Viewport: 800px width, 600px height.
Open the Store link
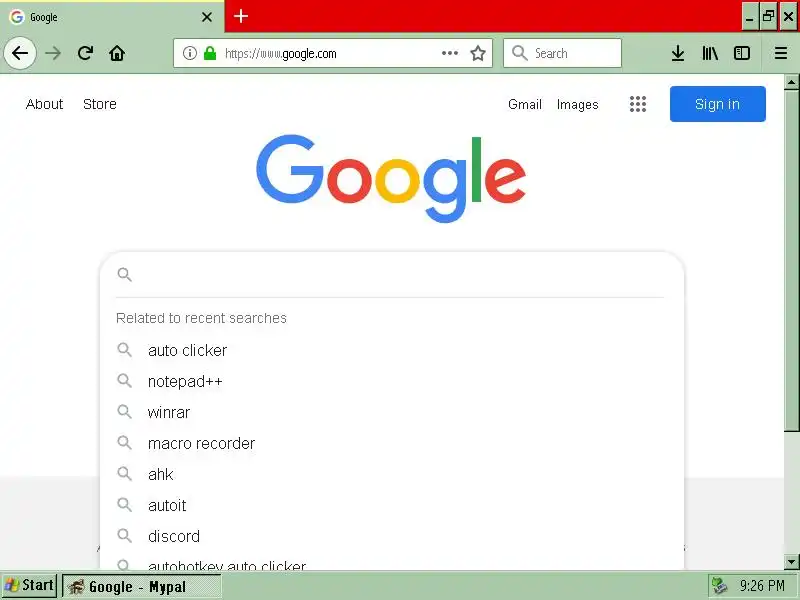click(99, 104)
